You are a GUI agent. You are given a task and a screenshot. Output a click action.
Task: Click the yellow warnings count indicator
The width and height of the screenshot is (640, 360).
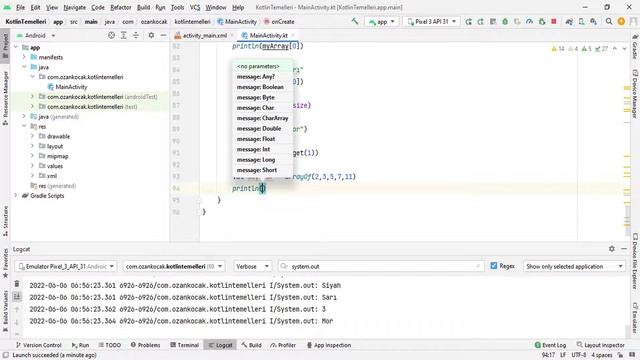(x=558, y=49)
